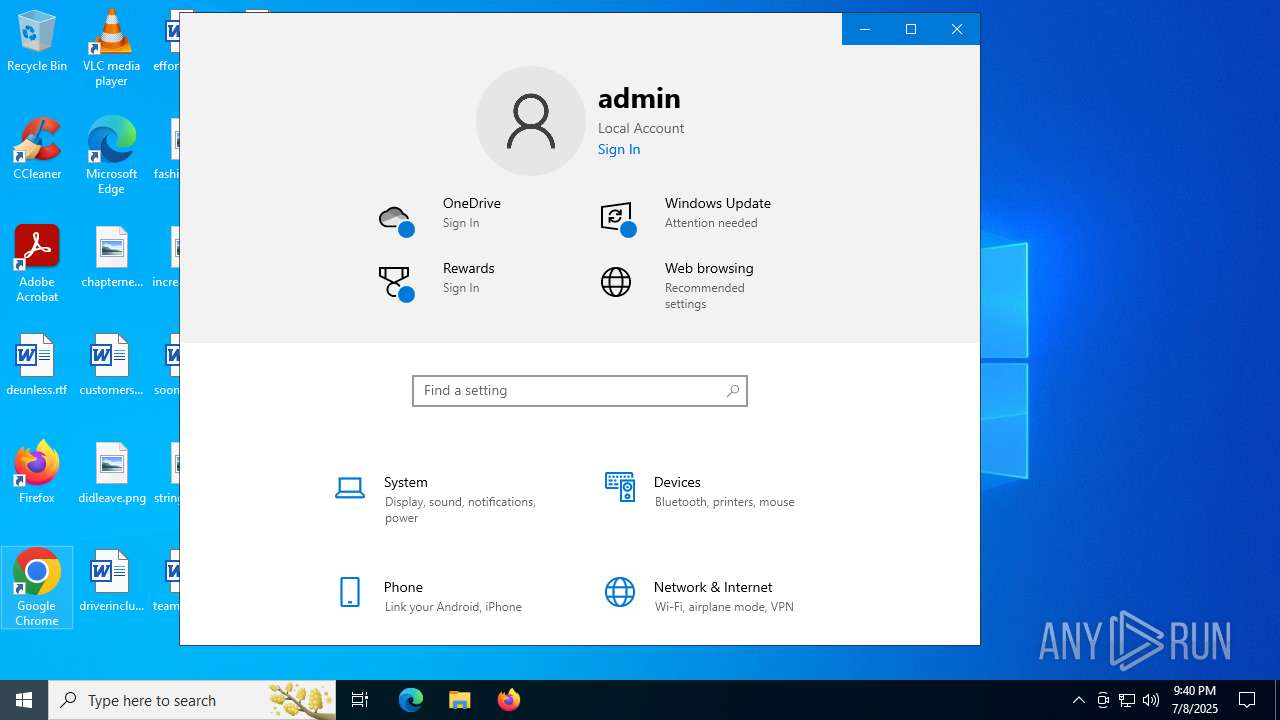Click the magnifier icon in settings search
Screen dimensions: 1280x720
[733, 391]
